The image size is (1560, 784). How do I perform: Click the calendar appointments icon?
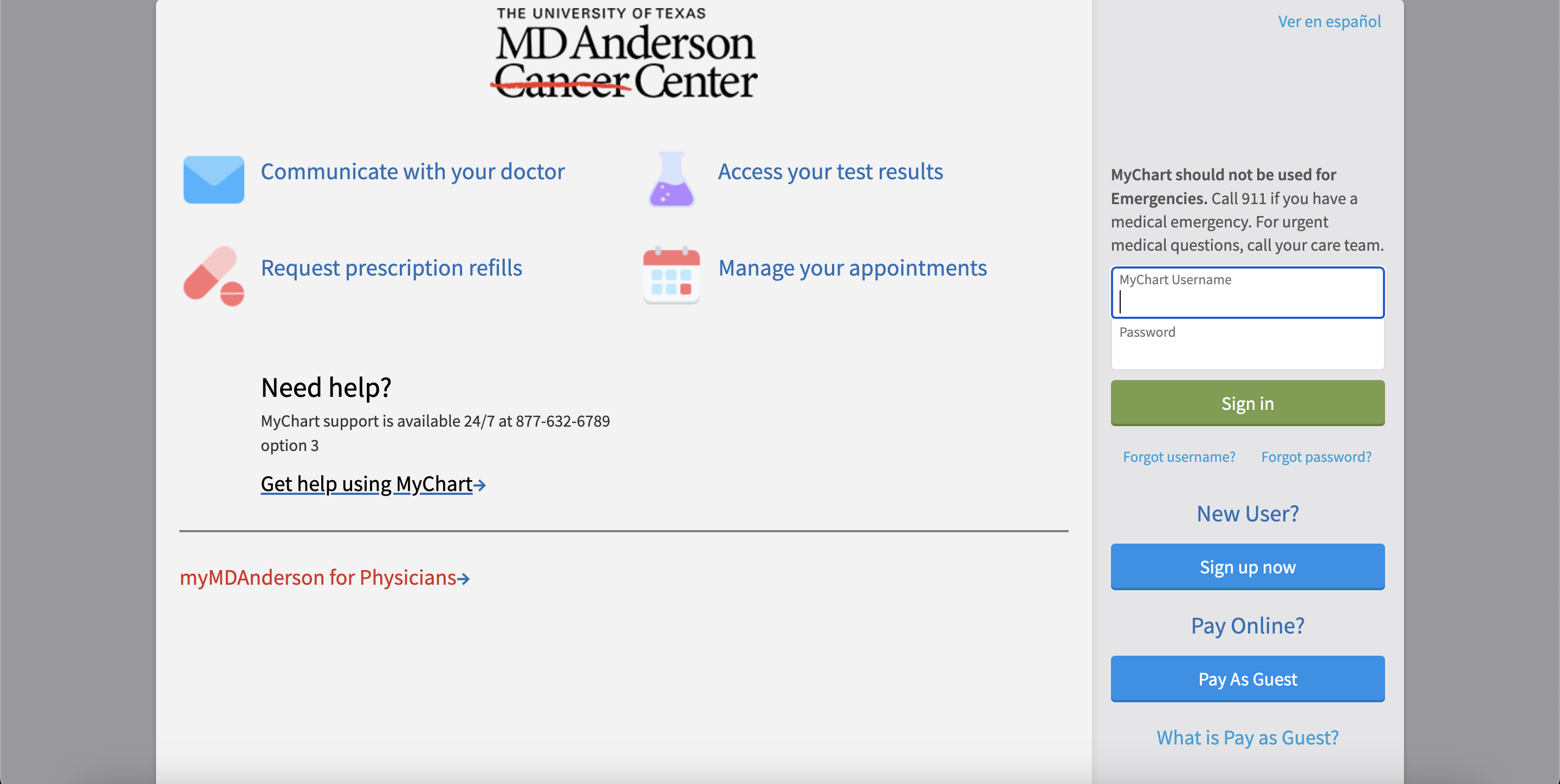point(672,276)
